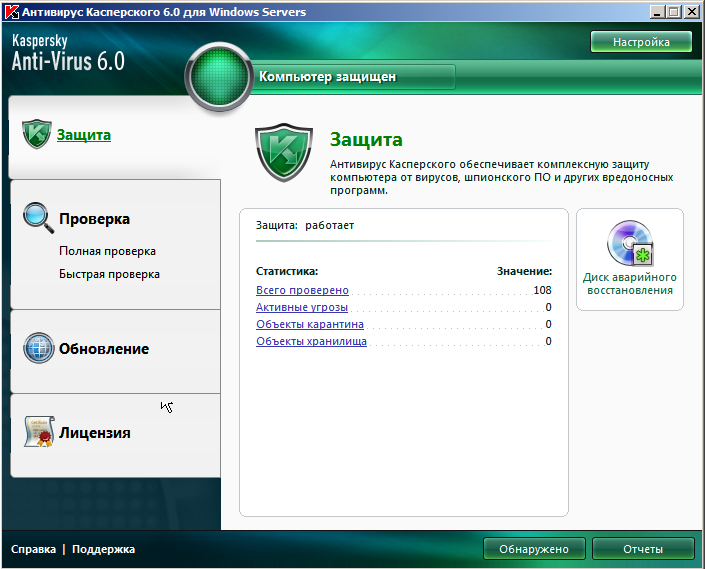Click the Обнаружено button
This screenshot has width=705, height=569.
click(534, 549)
